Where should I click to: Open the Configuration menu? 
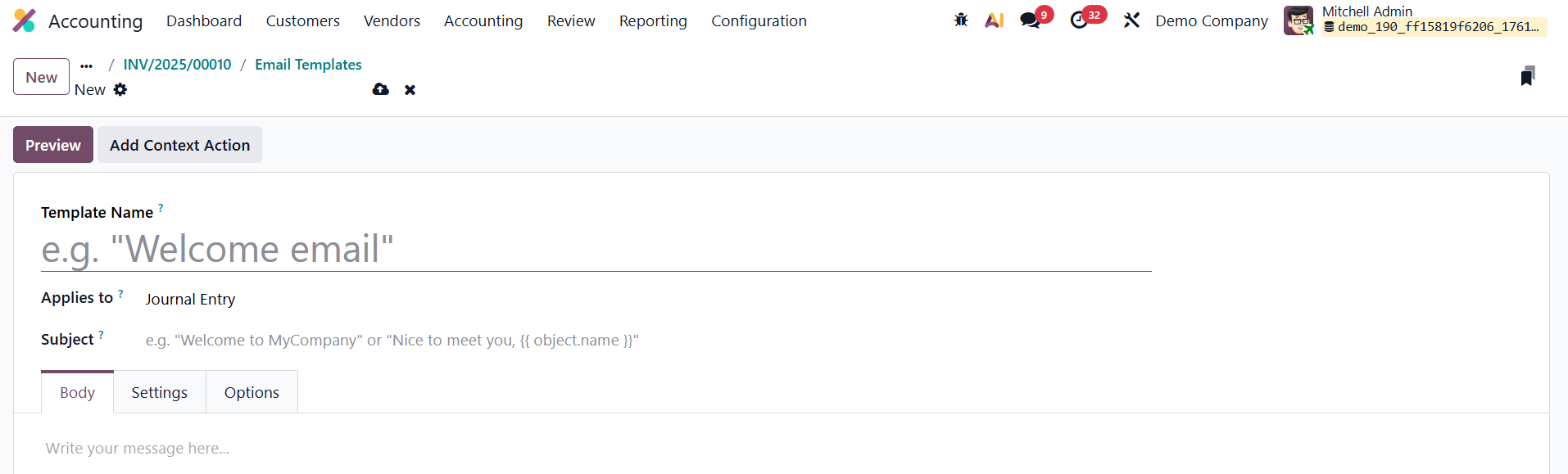(759, 20)
